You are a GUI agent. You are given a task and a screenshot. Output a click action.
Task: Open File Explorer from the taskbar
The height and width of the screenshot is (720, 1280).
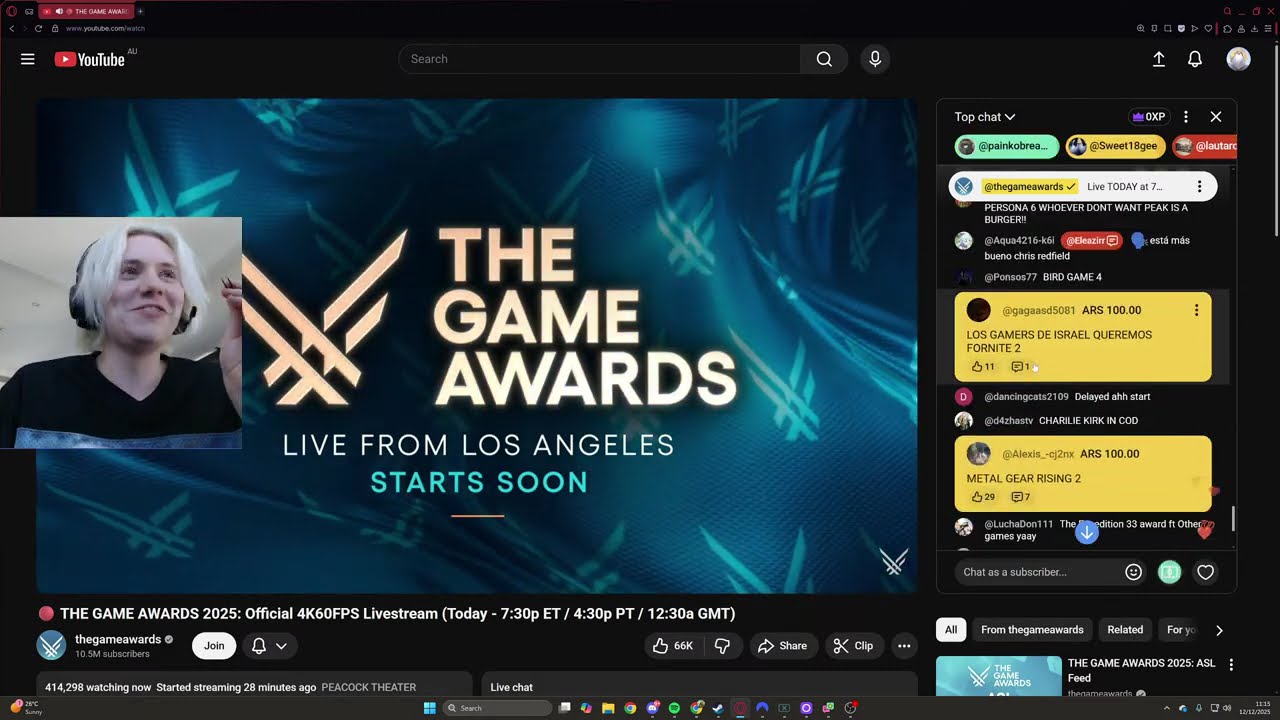(608, 708)
